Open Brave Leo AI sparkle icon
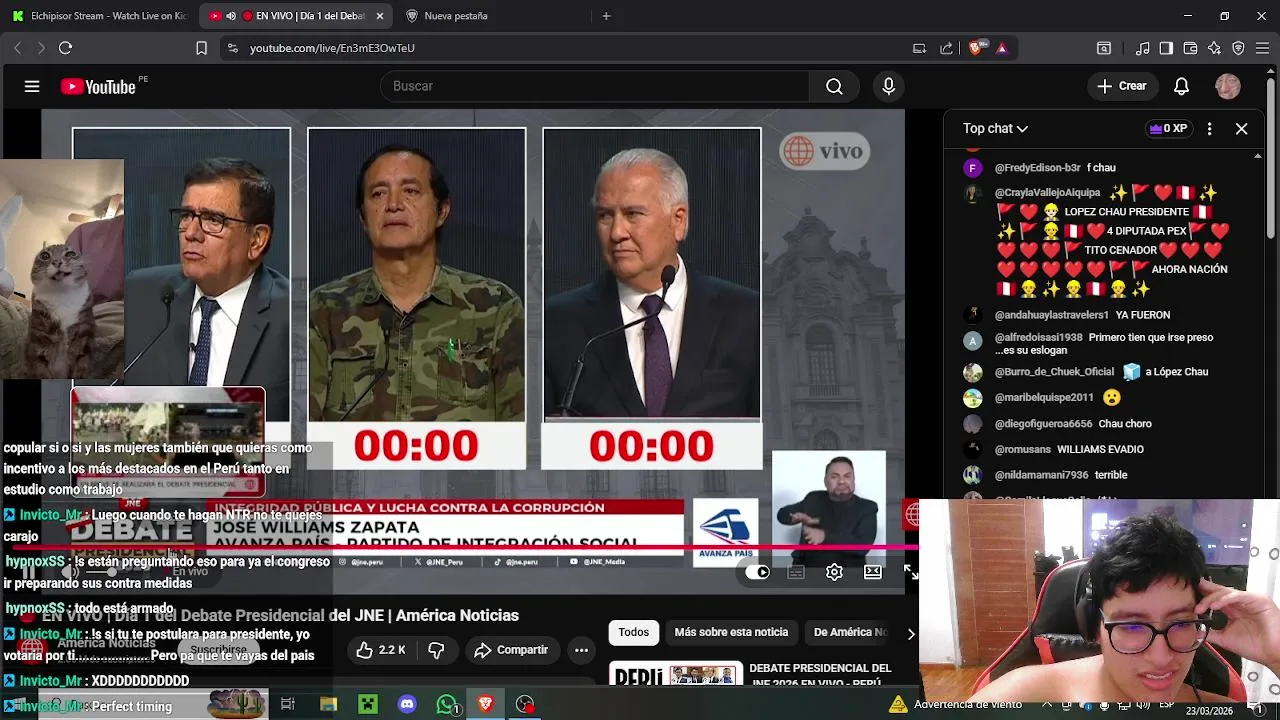This screenshot has width=1280, height=720. pos(1214,48)
